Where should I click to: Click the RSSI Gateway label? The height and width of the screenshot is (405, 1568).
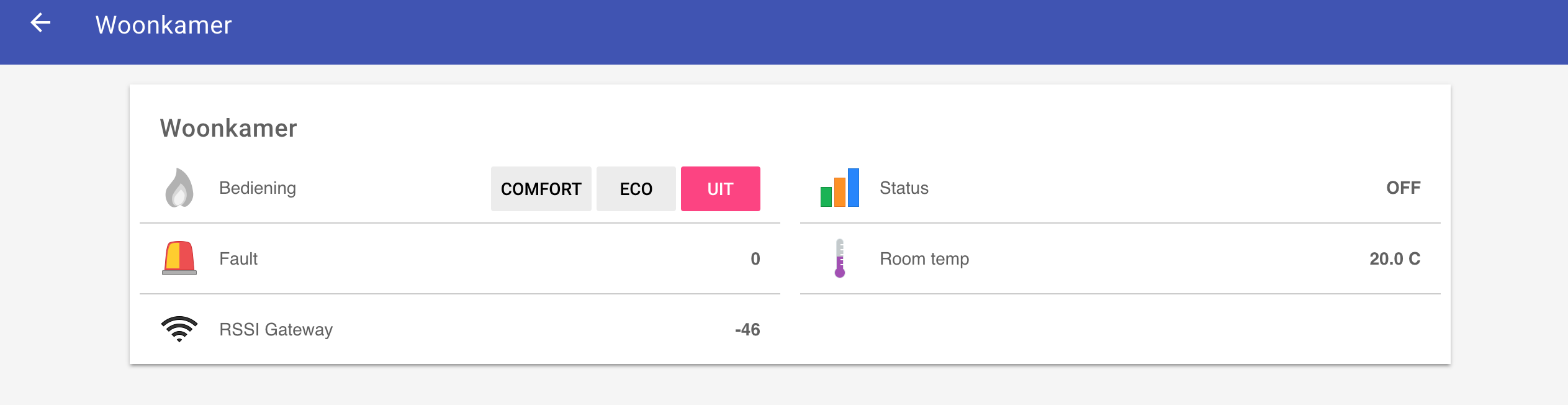(x=276, y=330)
